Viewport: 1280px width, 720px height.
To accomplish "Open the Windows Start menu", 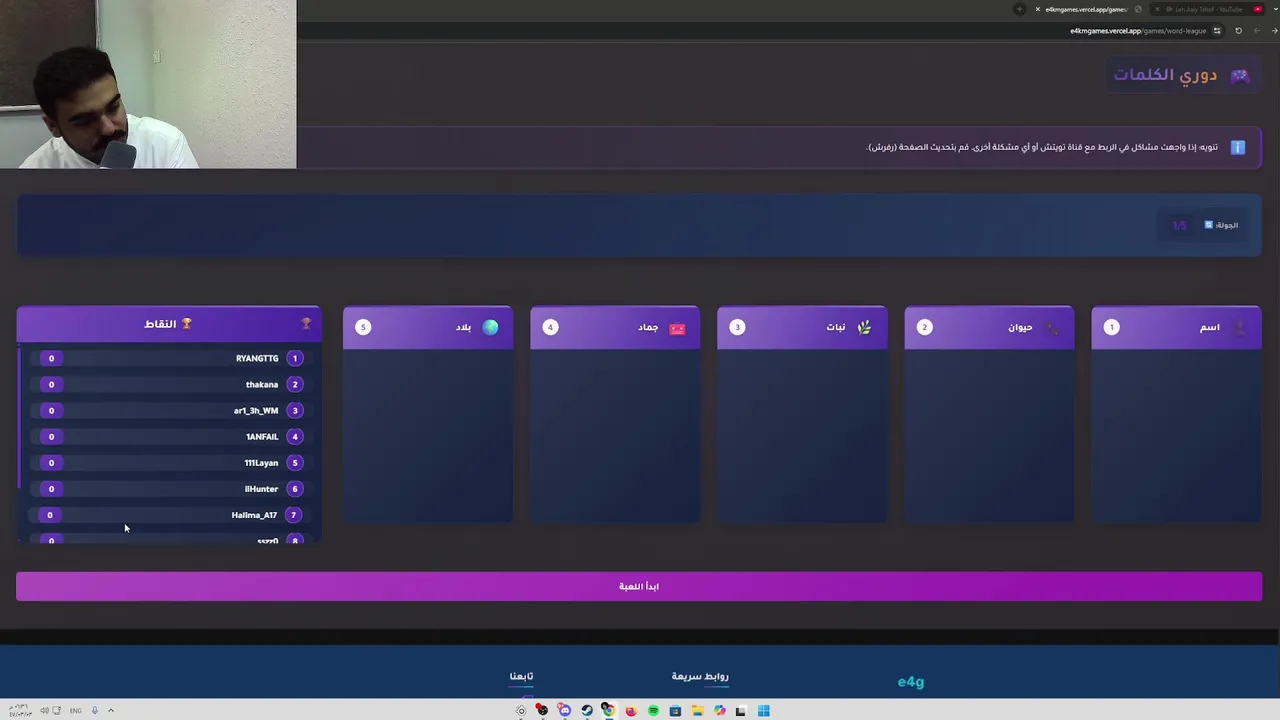I will [x=763, y=711].
